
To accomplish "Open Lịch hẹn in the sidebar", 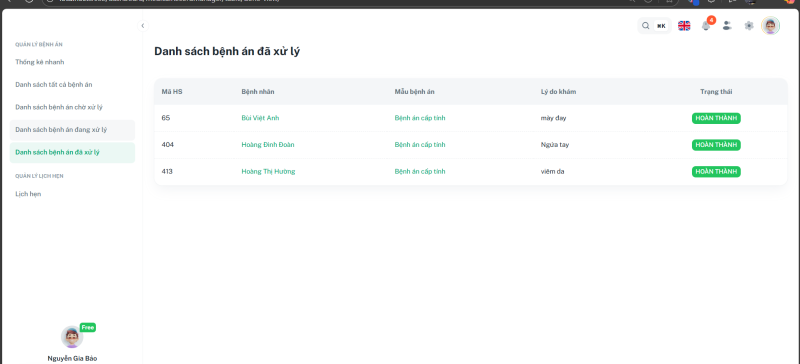I will pos(28,194).
